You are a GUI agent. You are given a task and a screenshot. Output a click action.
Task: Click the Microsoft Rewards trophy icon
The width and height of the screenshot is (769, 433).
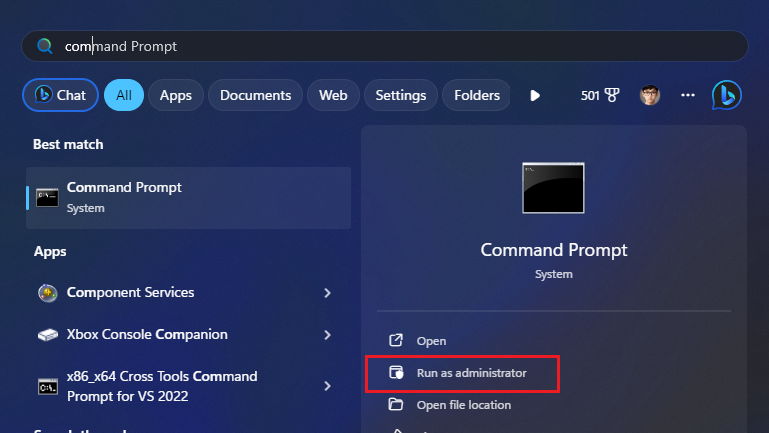[x=612, y=95]
